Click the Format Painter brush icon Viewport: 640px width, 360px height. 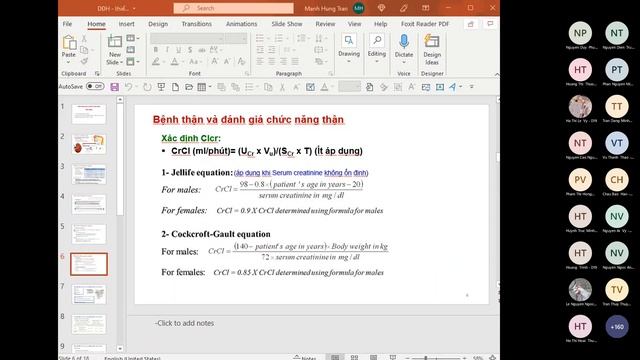(x=84, y=61)
